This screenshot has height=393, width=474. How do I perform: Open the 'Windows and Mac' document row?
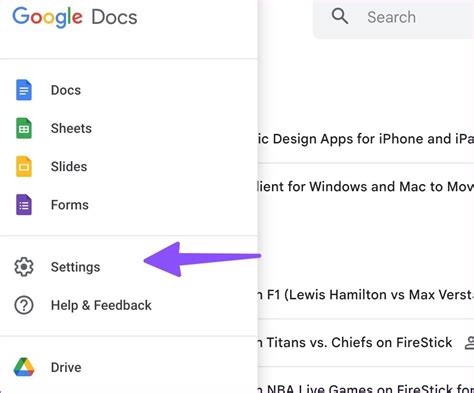click(366, 187)
